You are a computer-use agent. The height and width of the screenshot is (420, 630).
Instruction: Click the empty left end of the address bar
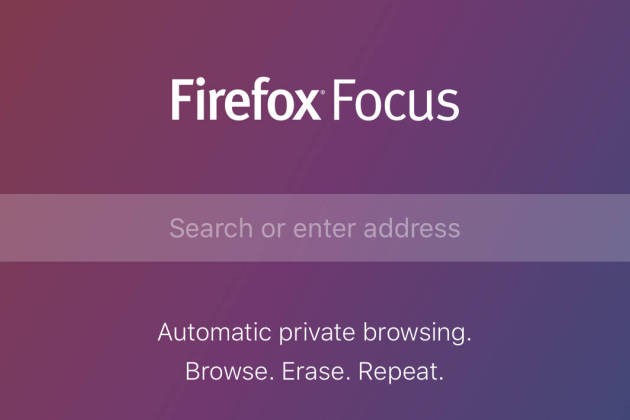pos(80,228)
